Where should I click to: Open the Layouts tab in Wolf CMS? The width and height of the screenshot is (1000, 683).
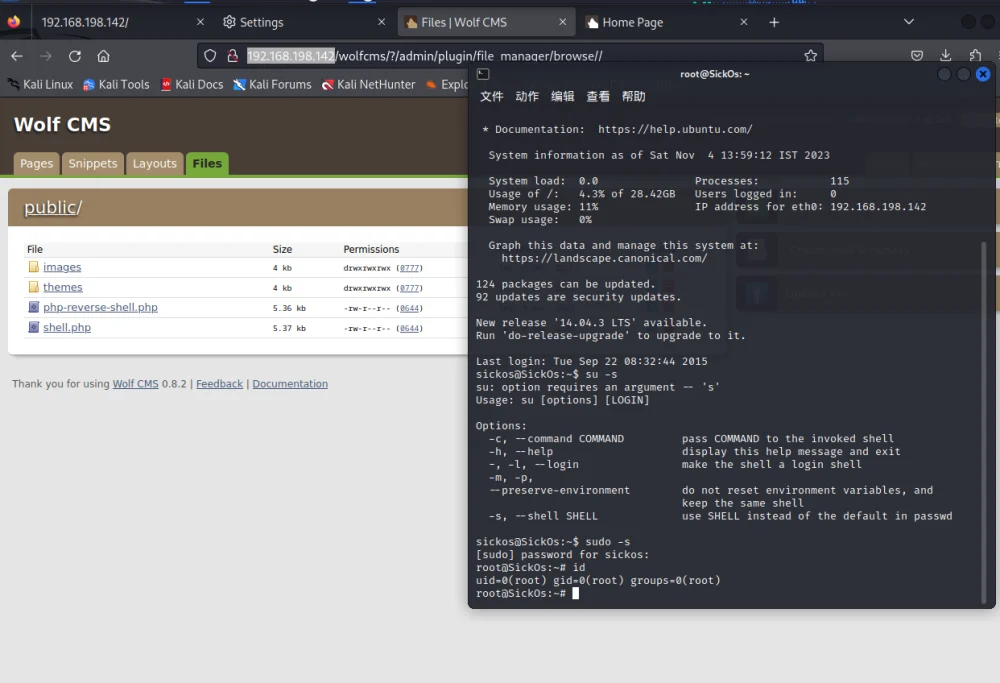[154, 164]
